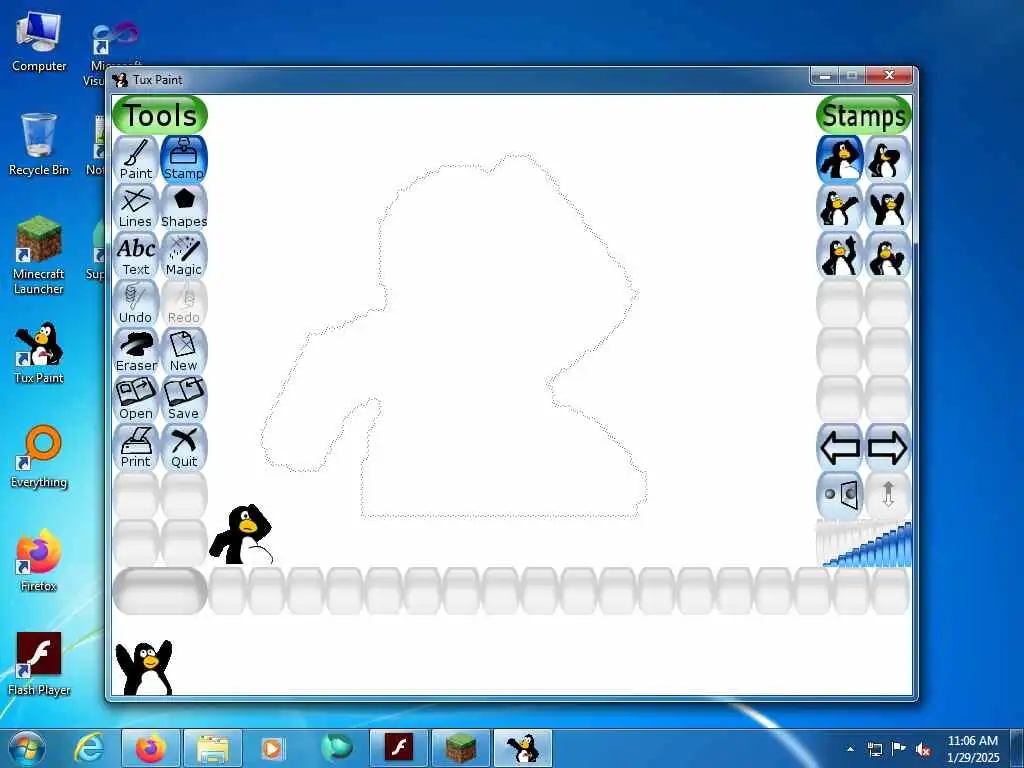Activate the Abc Text tool
Viewport: 1024px width, 768px height.
[x=136, y=255]
